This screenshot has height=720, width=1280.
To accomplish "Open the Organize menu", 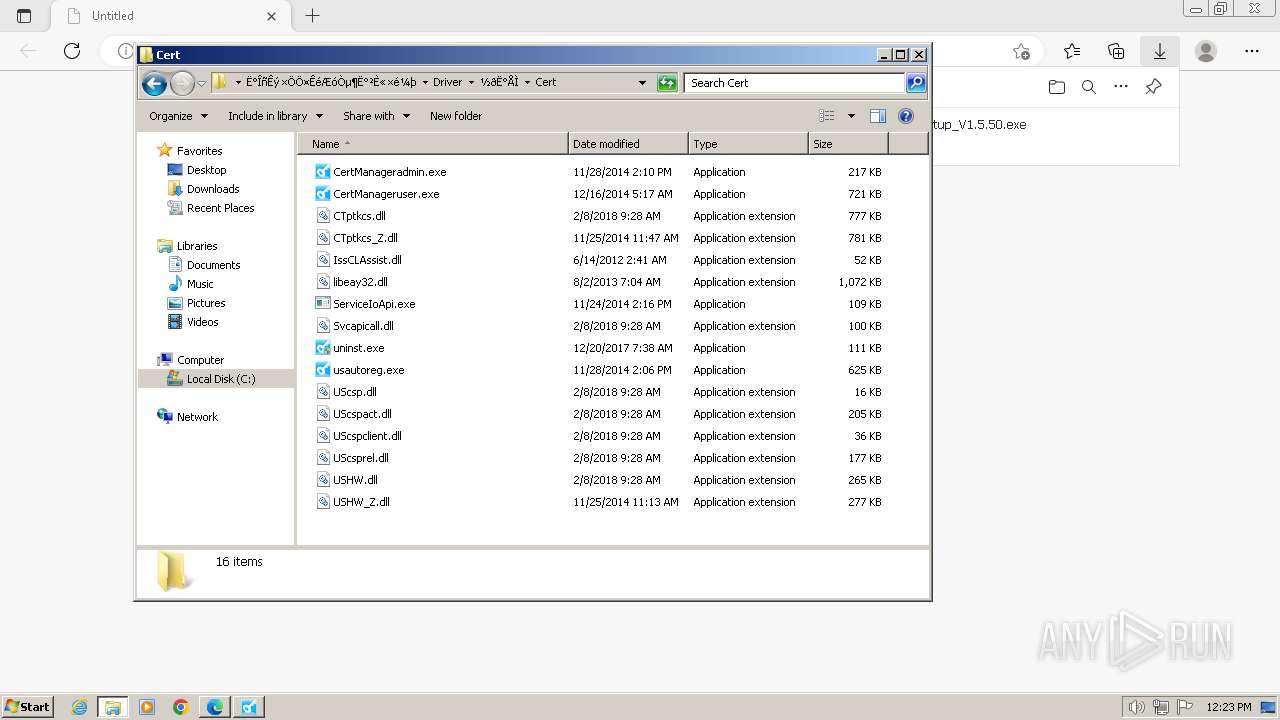I will 178,116.
